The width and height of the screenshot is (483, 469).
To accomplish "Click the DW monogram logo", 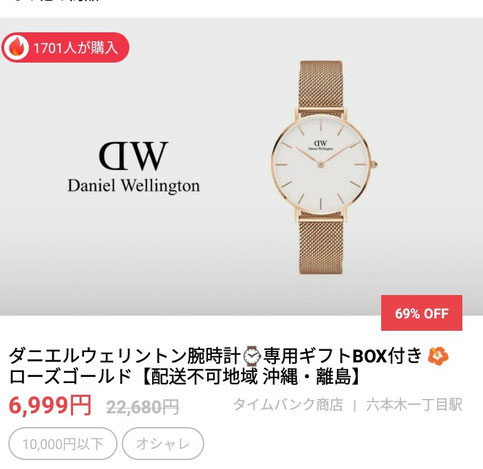I will point(133,155).
